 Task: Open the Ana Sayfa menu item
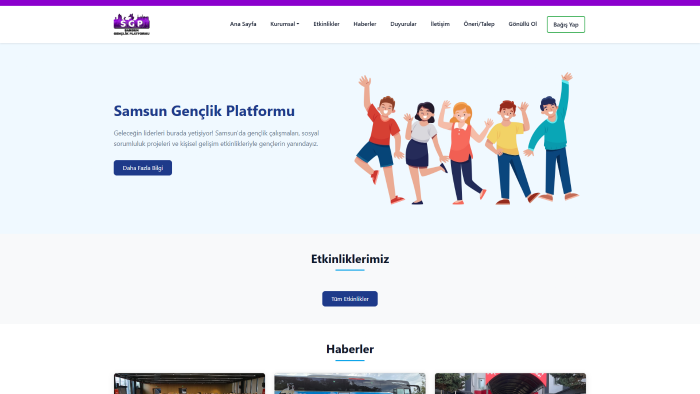pyautogui.click(x=243, y=24)
